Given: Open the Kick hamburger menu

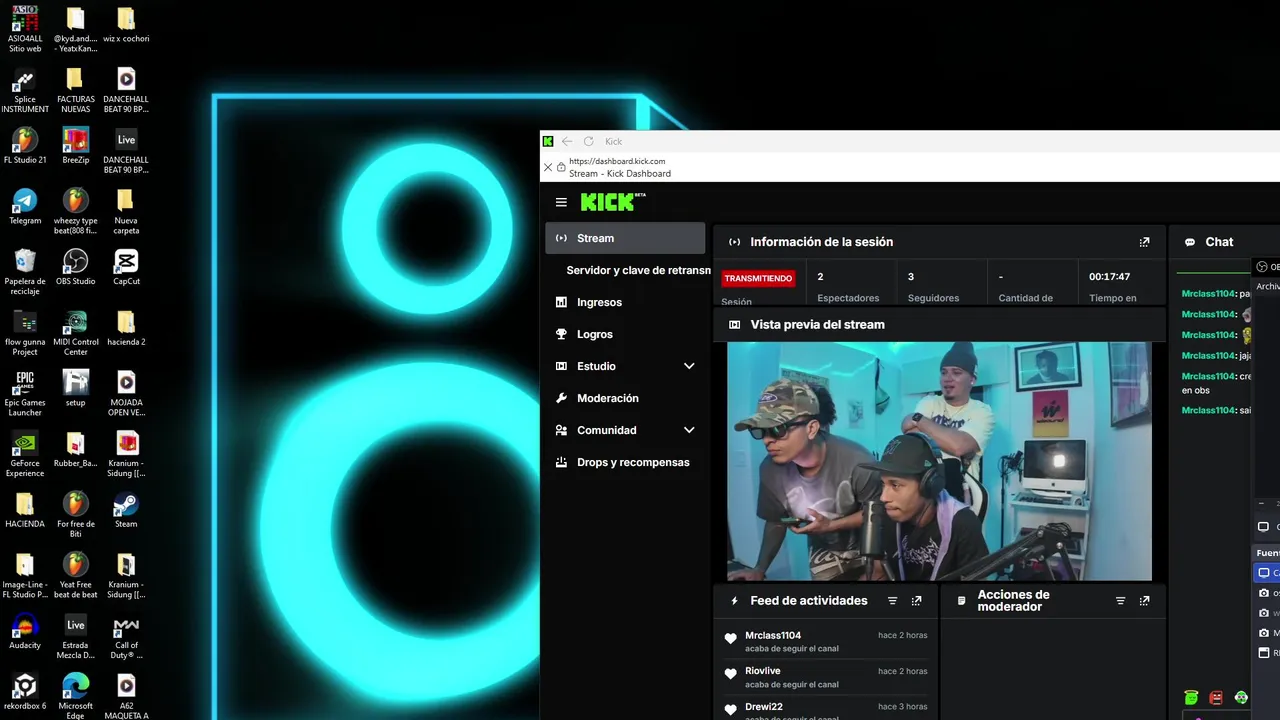Looking at the screenshot, I should [561, 202].
